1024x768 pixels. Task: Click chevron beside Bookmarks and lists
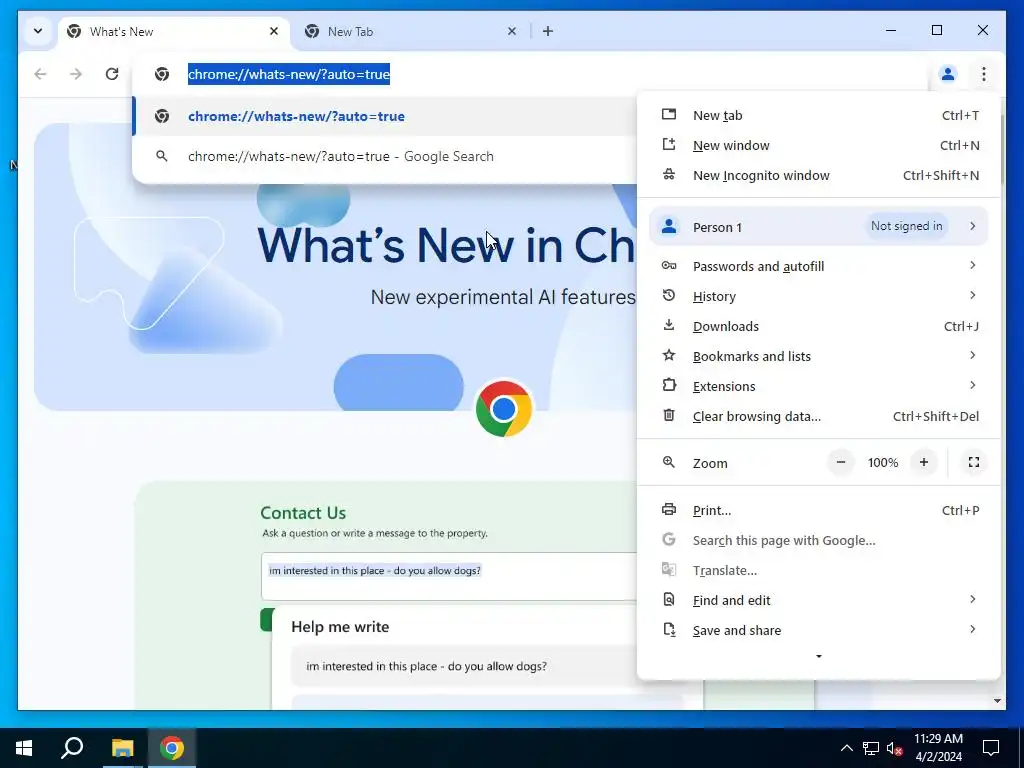(x=972, y=355)
